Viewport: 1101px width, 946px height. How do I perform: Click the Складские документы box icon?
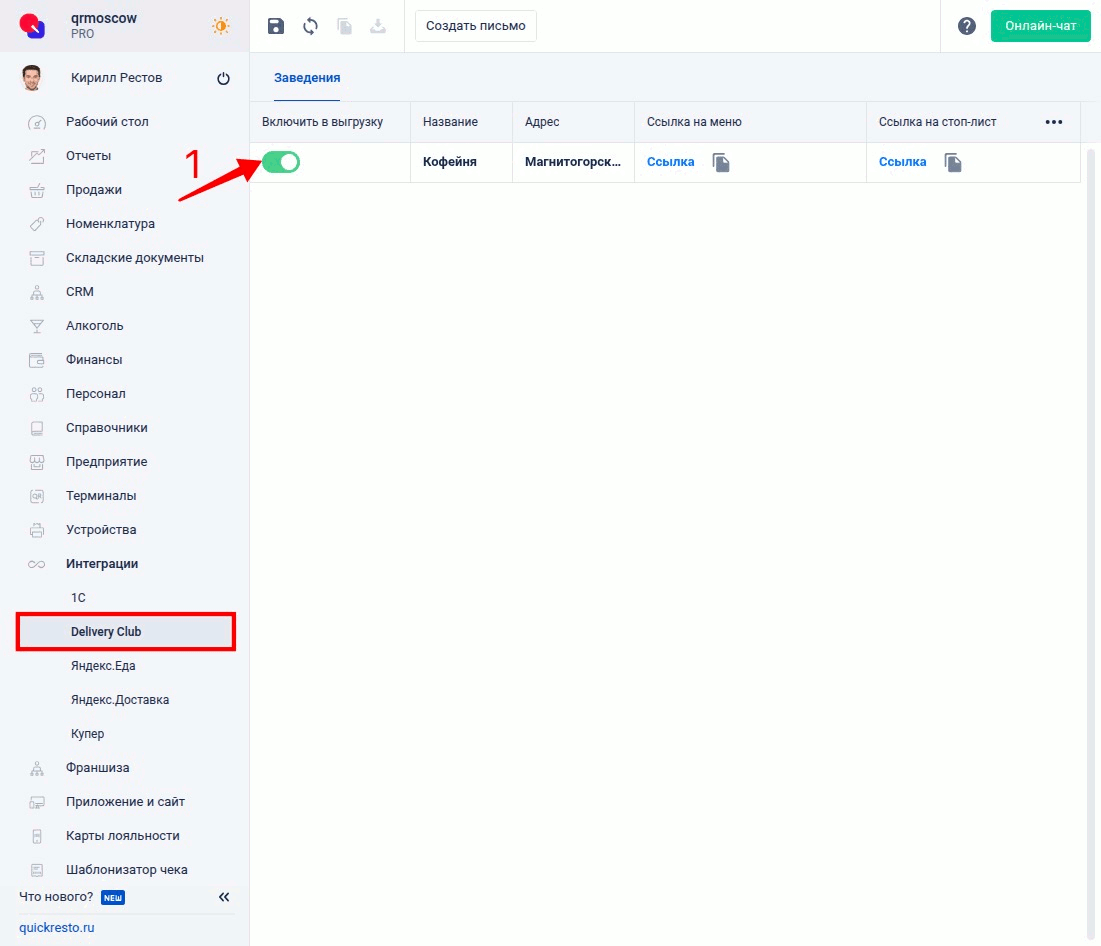[x=37, y=258]
